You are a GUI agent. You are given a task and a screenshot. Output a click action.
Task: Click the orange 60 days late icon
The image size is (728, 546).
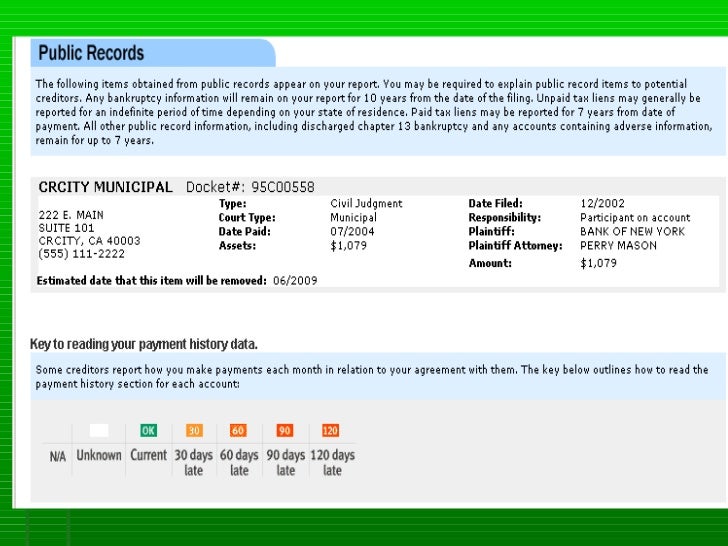click(238, 430)
